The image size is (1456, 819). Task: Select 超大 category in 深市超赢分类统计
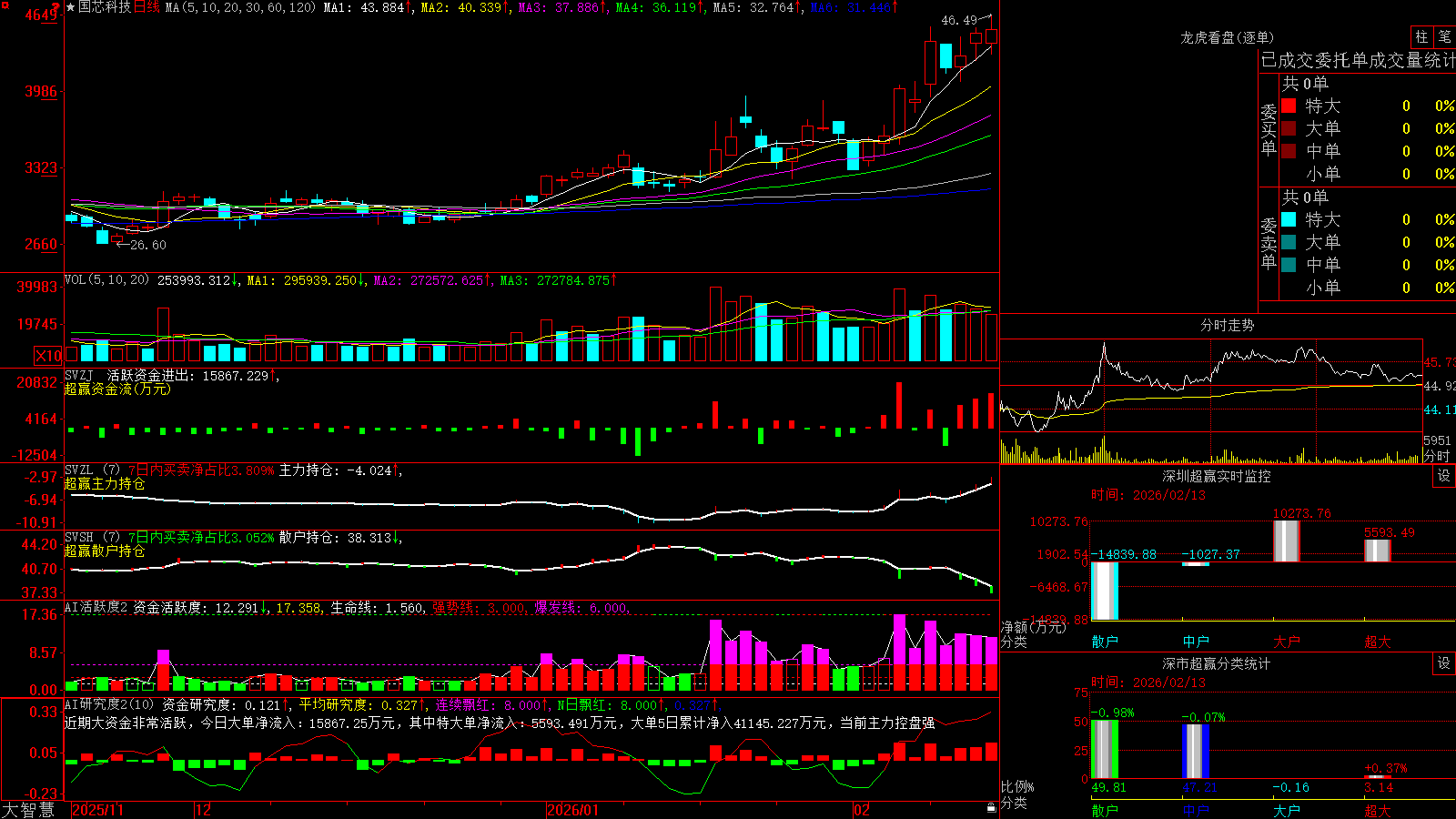point(1378,810)
